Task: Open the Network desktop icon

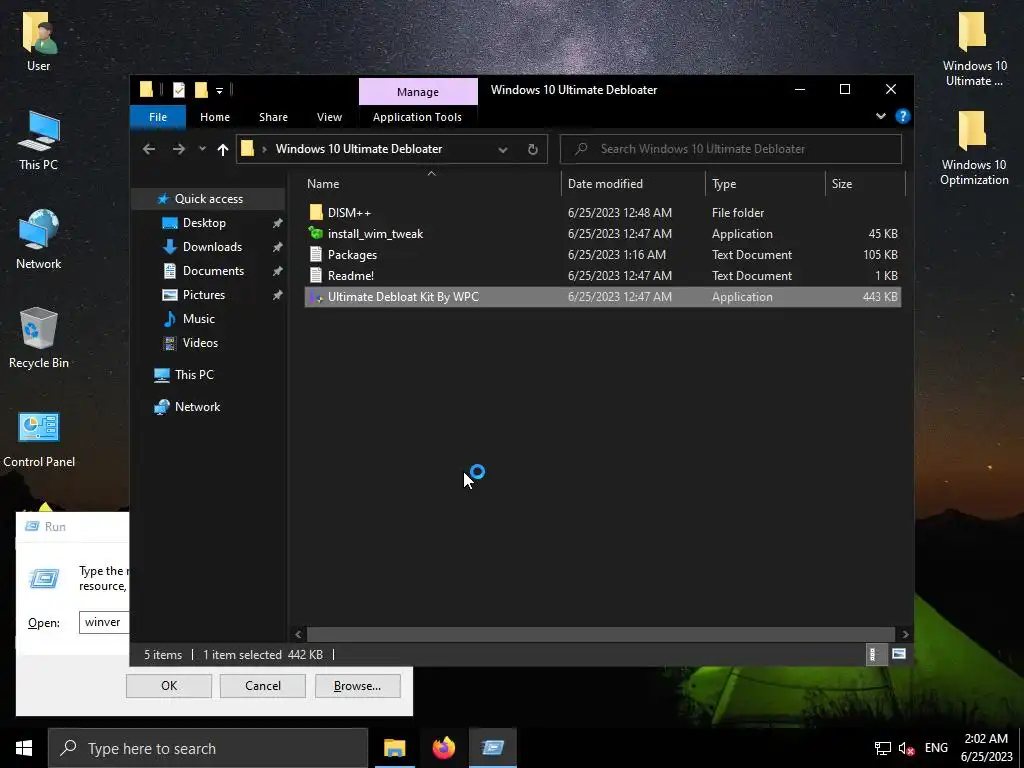Action: pyautogui.click(x=39, y=240)
